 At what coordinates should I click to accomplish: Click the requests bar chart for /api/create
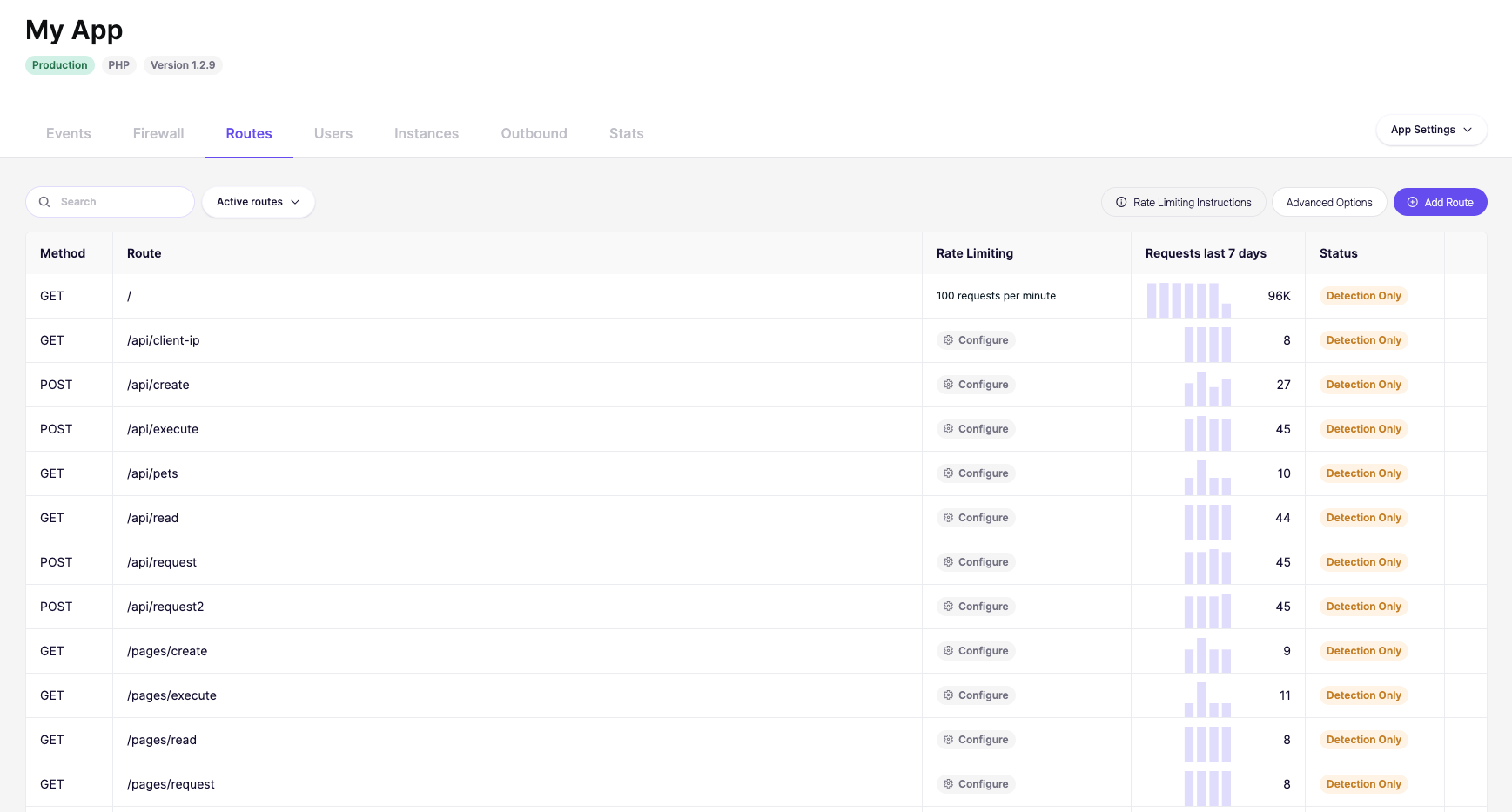tap(1207, 389)
